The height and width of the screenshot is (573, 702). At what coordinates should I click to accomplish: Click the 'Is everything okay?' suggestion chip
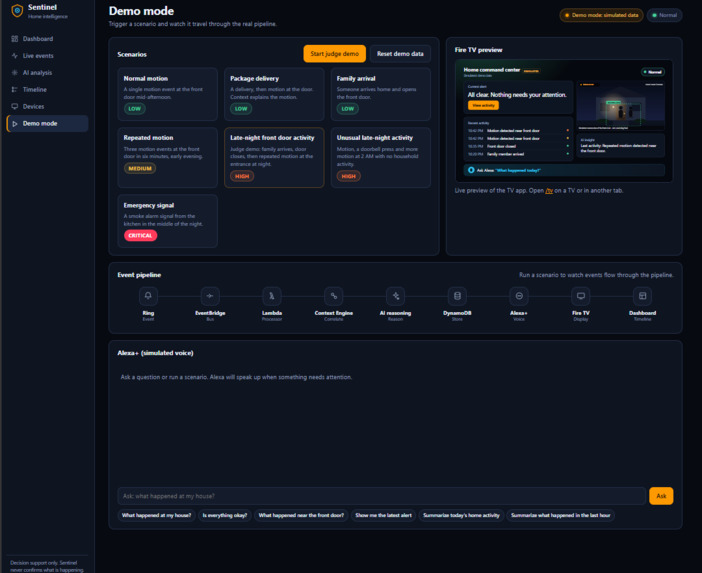point(225,515)
